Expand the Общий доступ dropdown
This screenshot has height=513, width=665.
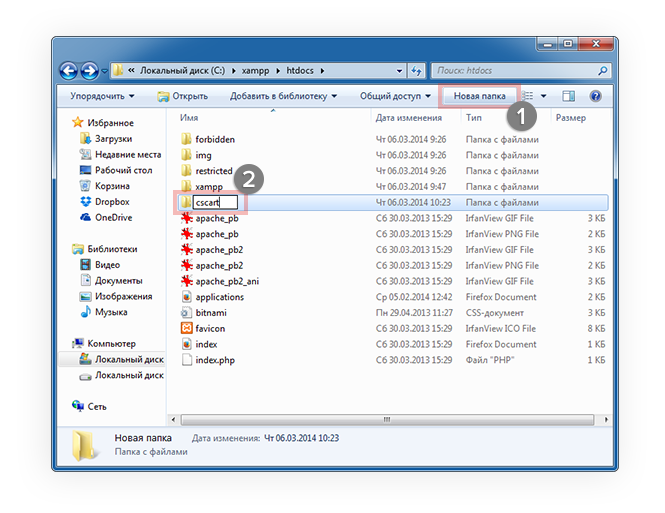click(x=394, y=96)
